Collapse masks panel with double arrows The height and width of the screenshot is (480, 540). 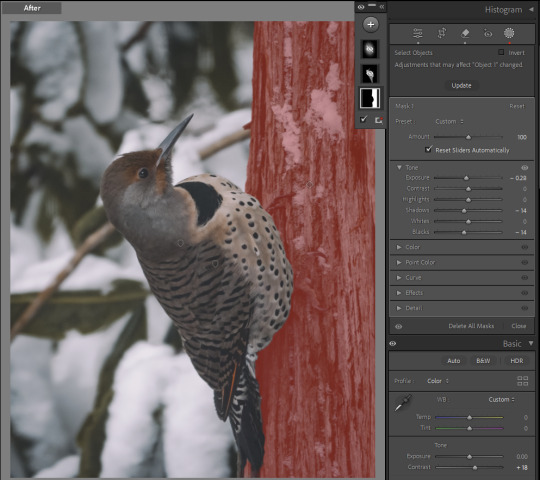coord(382,7)
